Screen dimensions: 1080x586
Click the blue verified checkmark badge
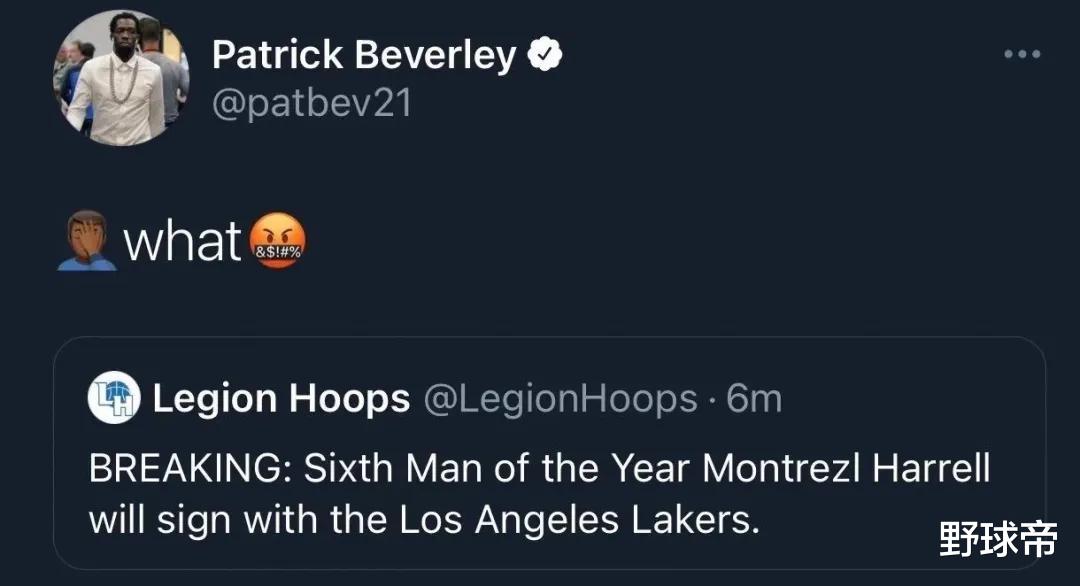point(546,56)
